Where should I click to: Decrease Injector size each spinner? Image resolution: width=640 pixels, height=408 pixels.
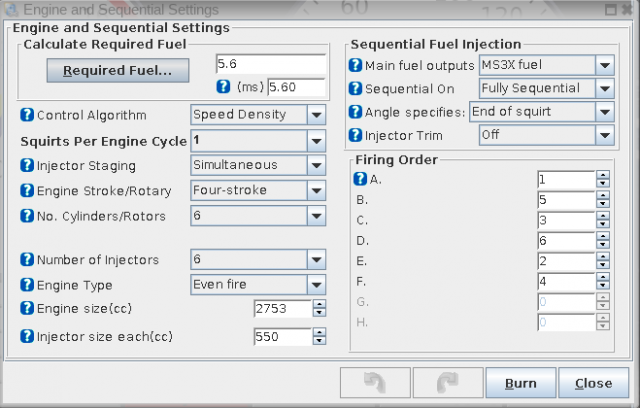[319, 342]
